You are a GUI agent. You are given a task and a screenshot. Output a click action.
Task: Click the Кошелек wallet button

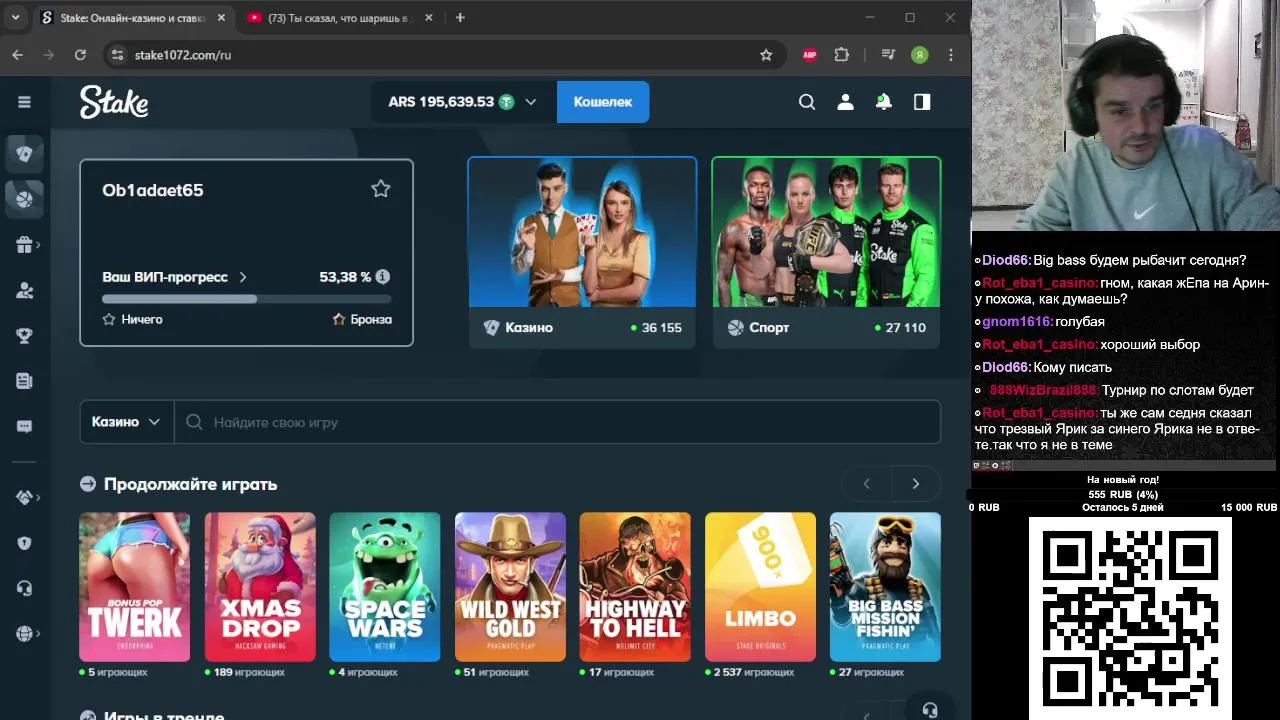(603, 102)
